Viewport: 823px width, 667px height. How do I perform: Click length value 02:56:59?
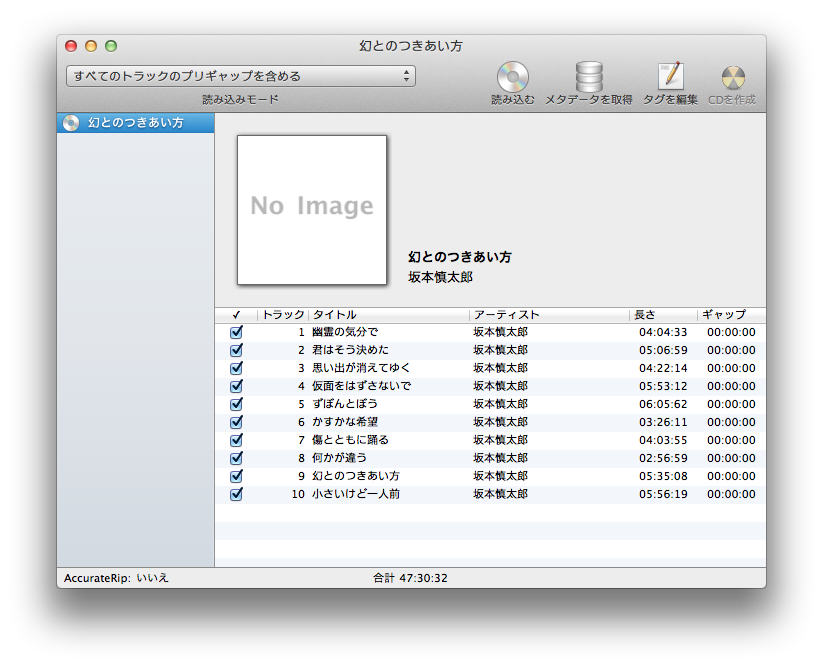pos(663,458)
